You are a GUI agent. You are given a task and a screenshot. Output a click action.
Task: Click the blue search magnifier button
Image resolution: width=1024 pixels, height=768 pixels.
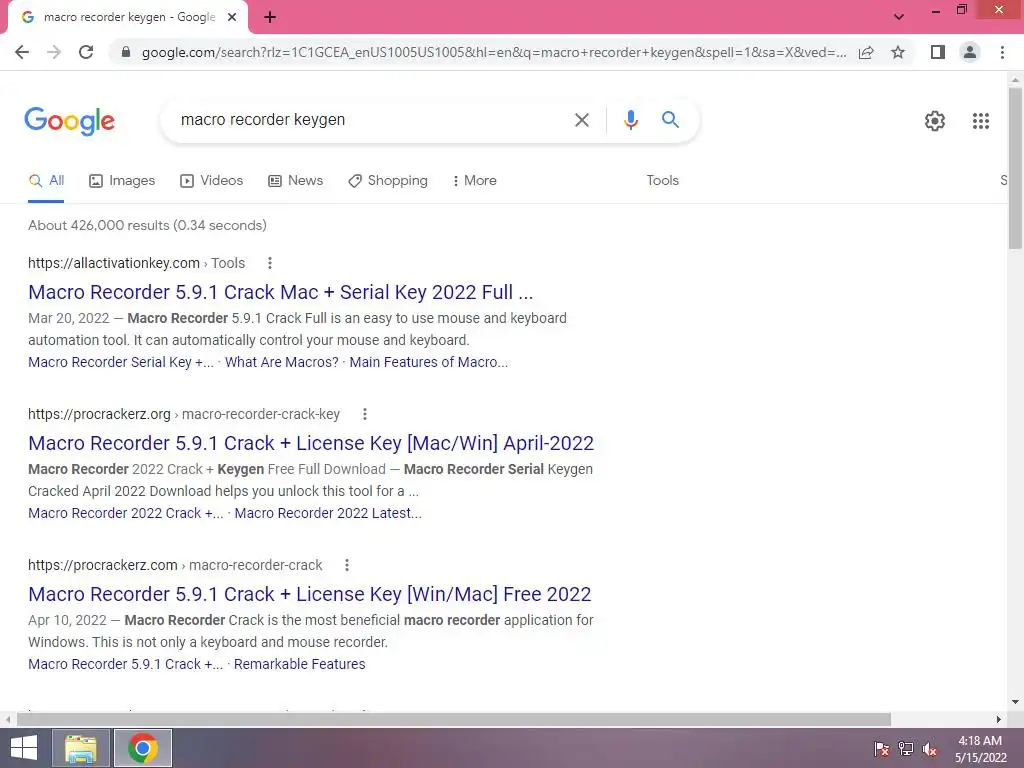tap(670, 120)
